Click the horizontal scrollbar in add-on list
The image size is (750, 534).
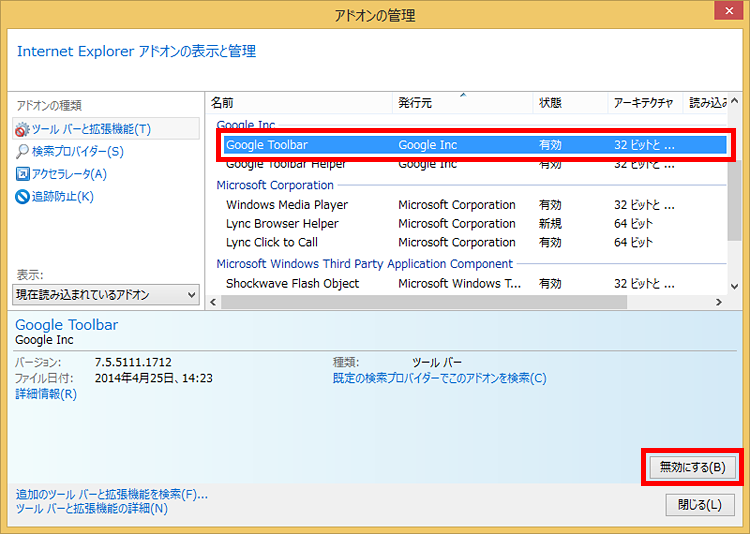(422, 302)
